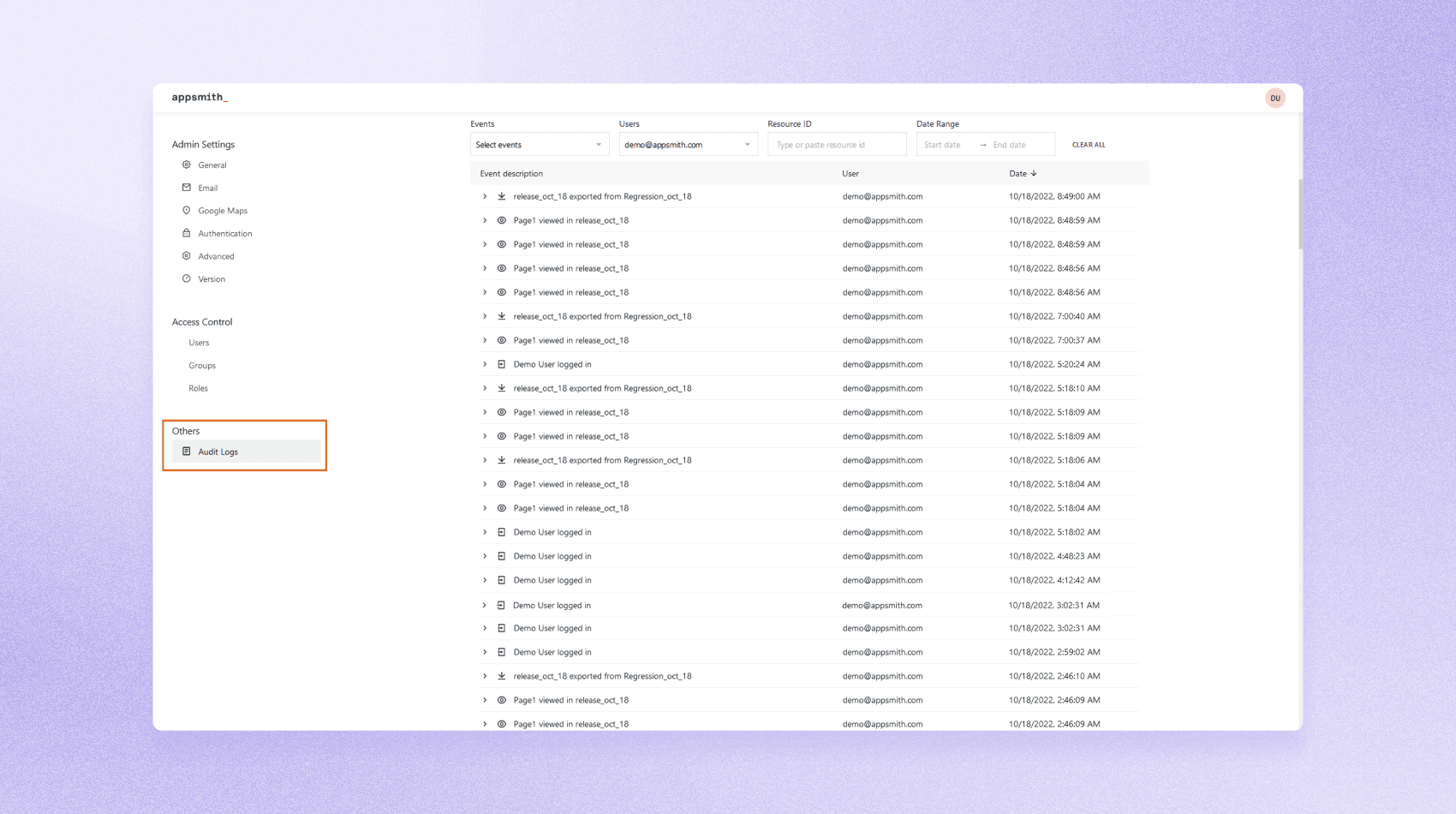This screenshot has height=814, width=1456.
Task: Click the Version clock icon
Action: [187, 278]
